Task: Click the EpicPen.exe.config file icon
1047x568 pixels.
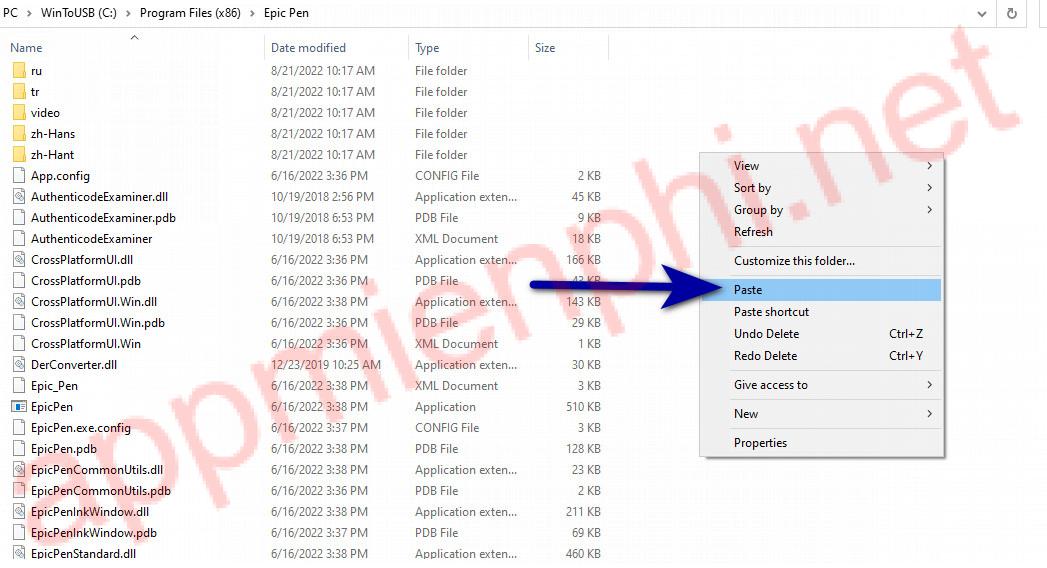Action: [19, 428]
